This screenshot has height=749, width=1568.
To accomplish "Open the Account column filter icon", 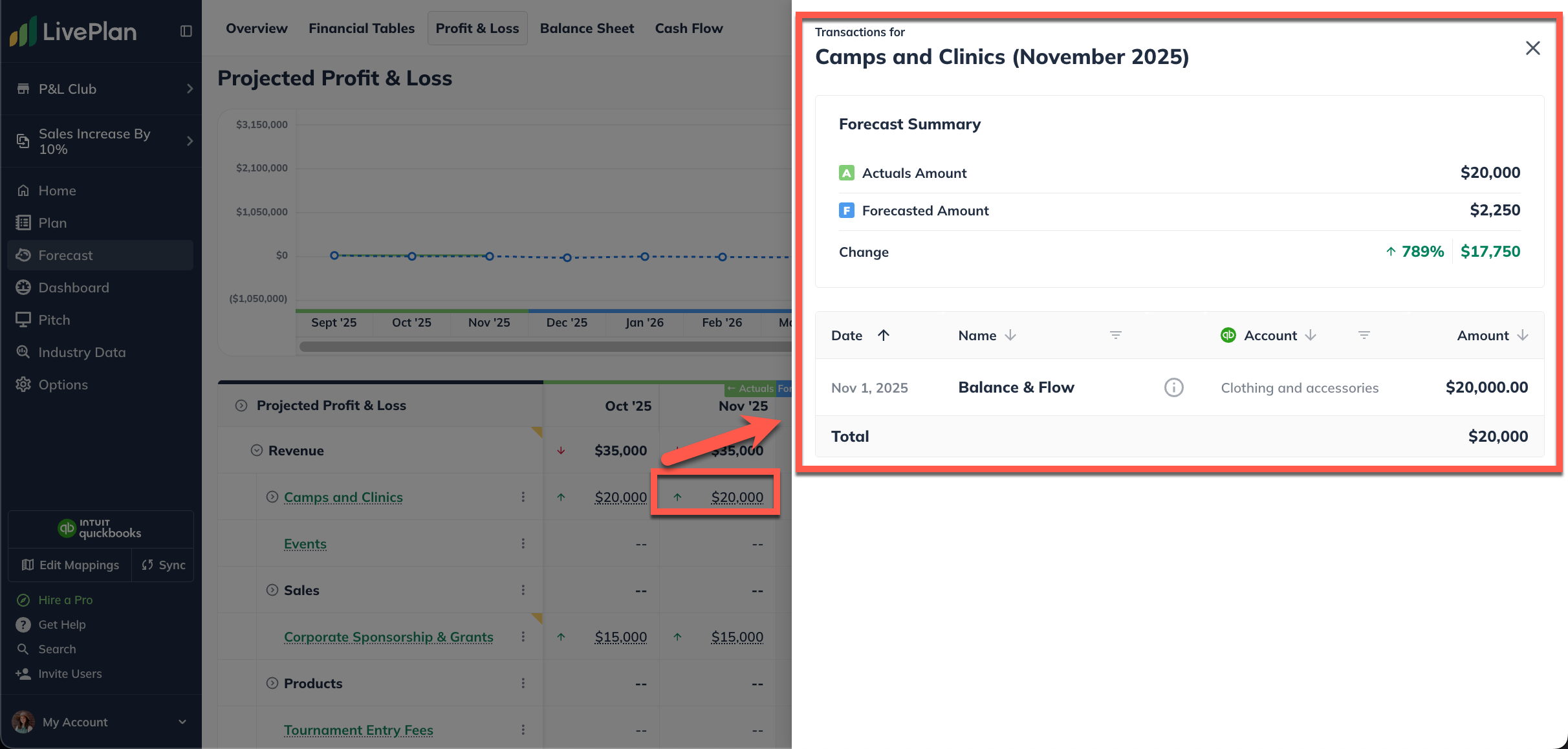I will tap(1364, 335).
